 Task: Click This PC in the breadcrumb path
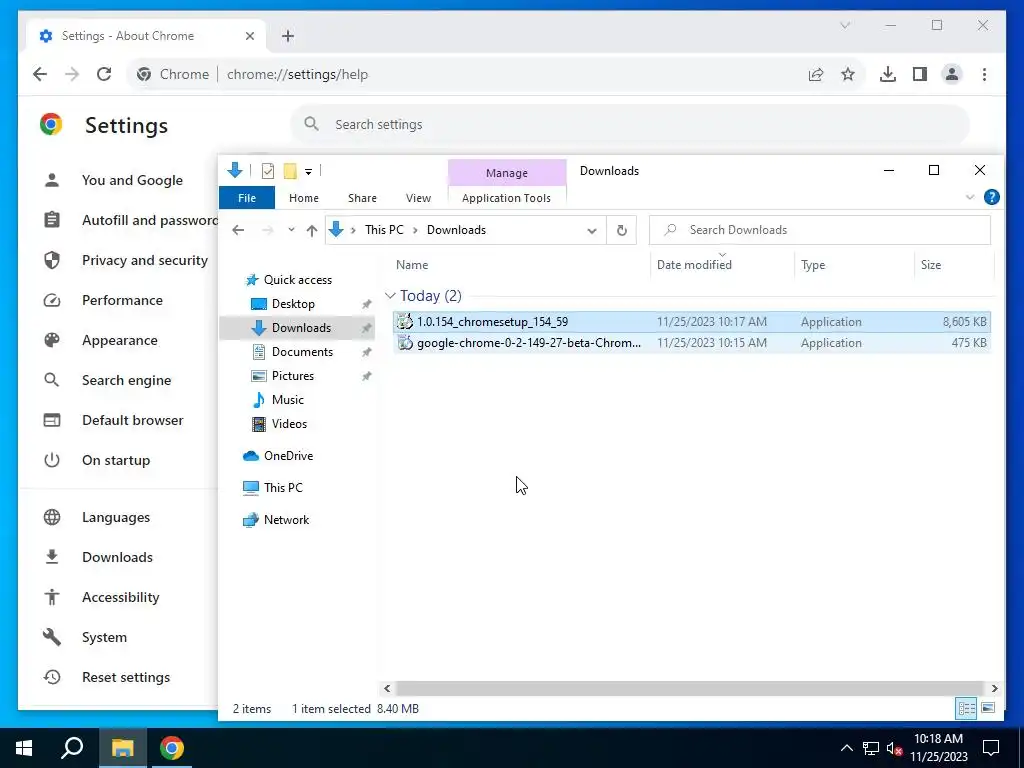pyautogui.click(x=384, y=230)
